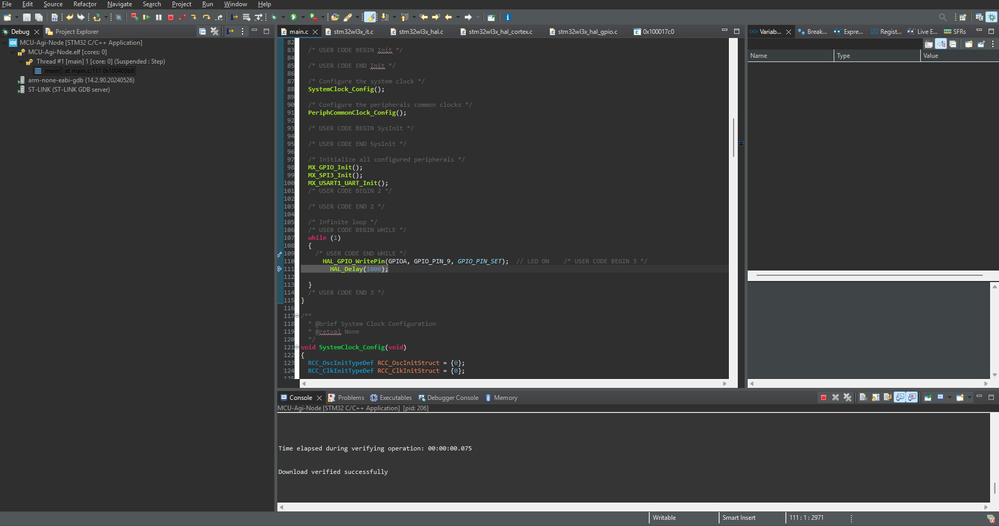Click the Terminate icon in Console toolbar
Viewport: 999px width, 526px height.
[823, 398]
